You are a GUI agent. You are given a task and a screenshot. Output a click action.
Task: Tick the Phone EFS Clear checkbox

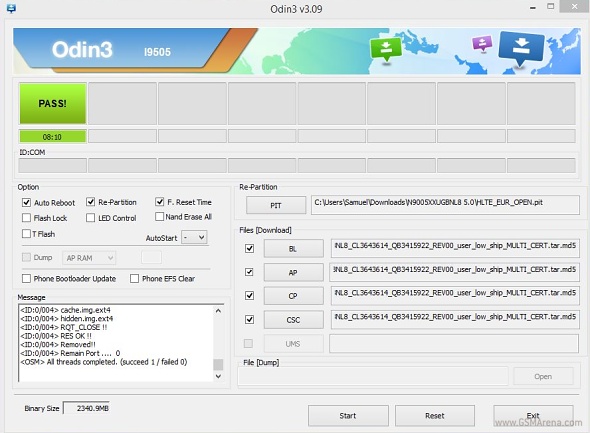(x=134, y=278)
